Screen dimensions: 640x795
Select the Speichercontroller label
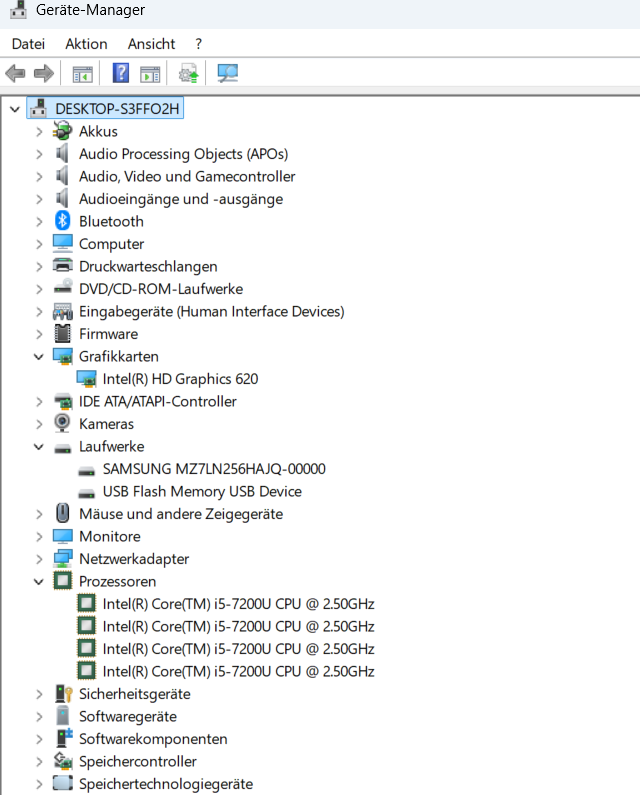pos(138,762)
